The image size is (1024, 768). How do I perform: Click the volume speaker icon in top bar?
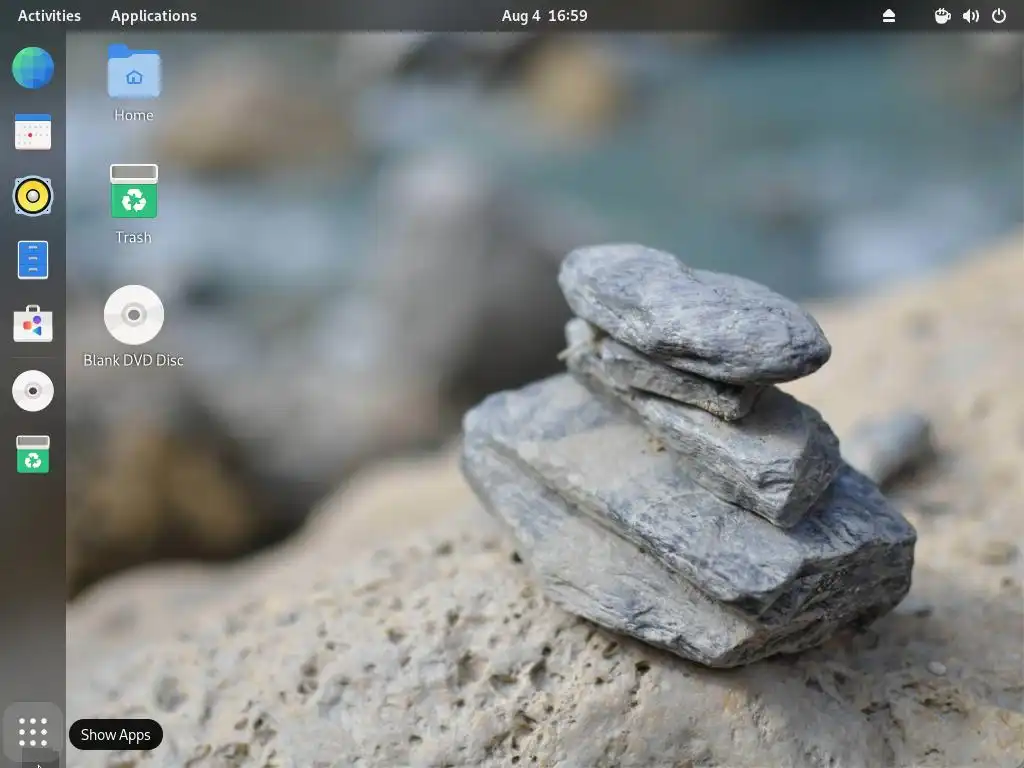click(x=970, y=16)
